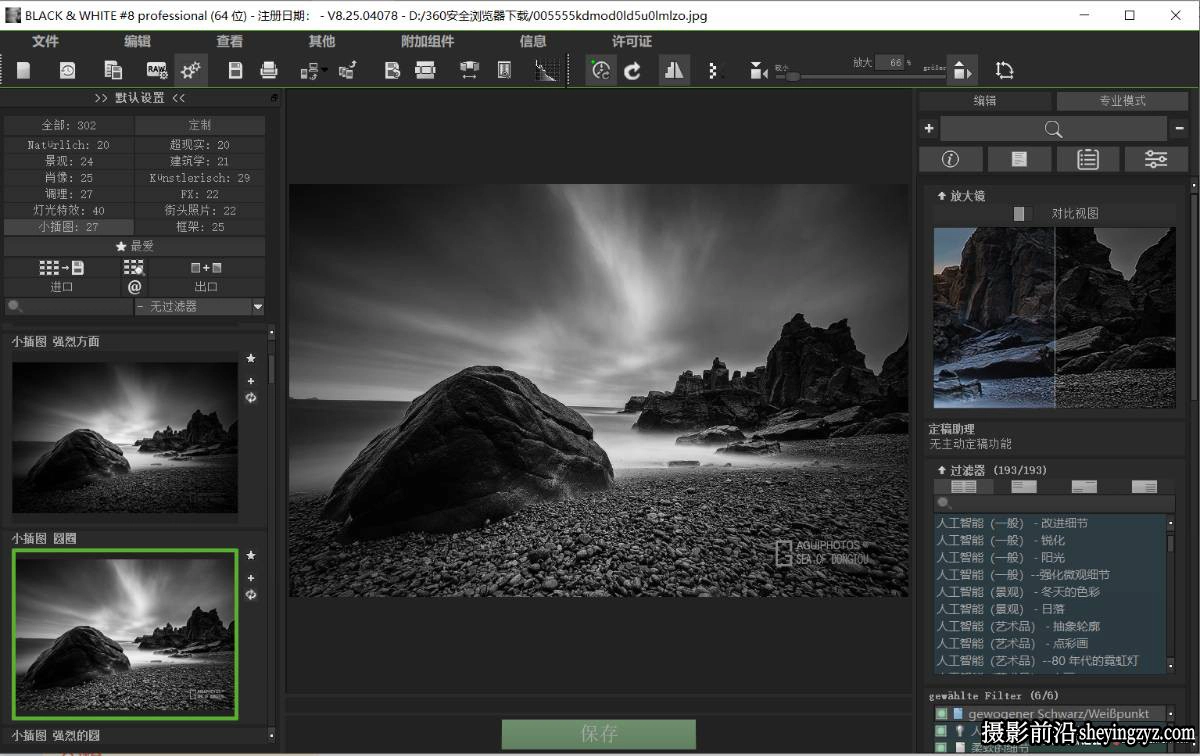Select filter 人工智能 (一般) - 锐化
Viewport: 1200px width, 756px height.
[x=1050, y=540]
